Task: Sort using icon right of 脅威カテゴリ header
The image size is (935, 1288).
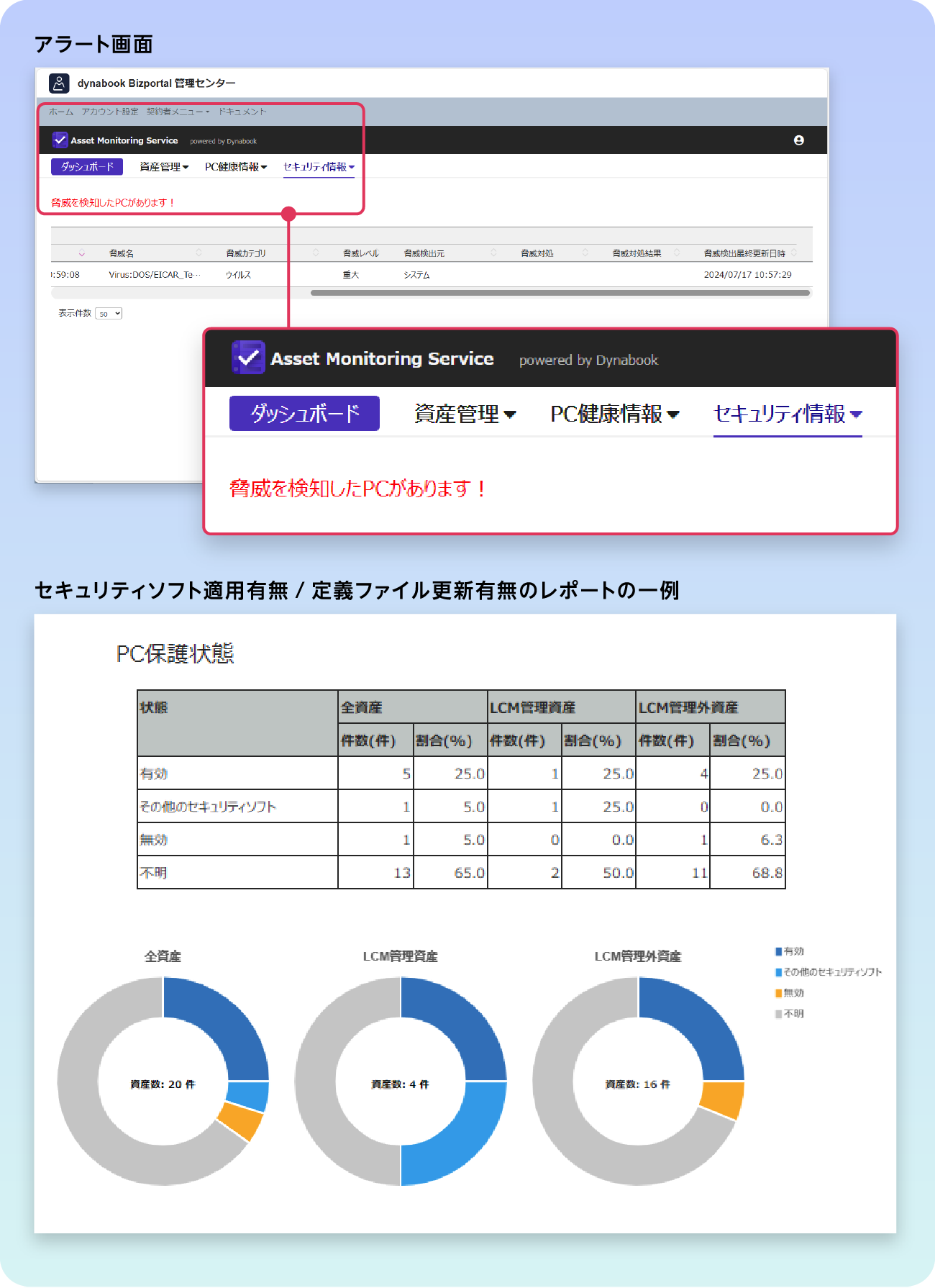Action: (316, 253)
